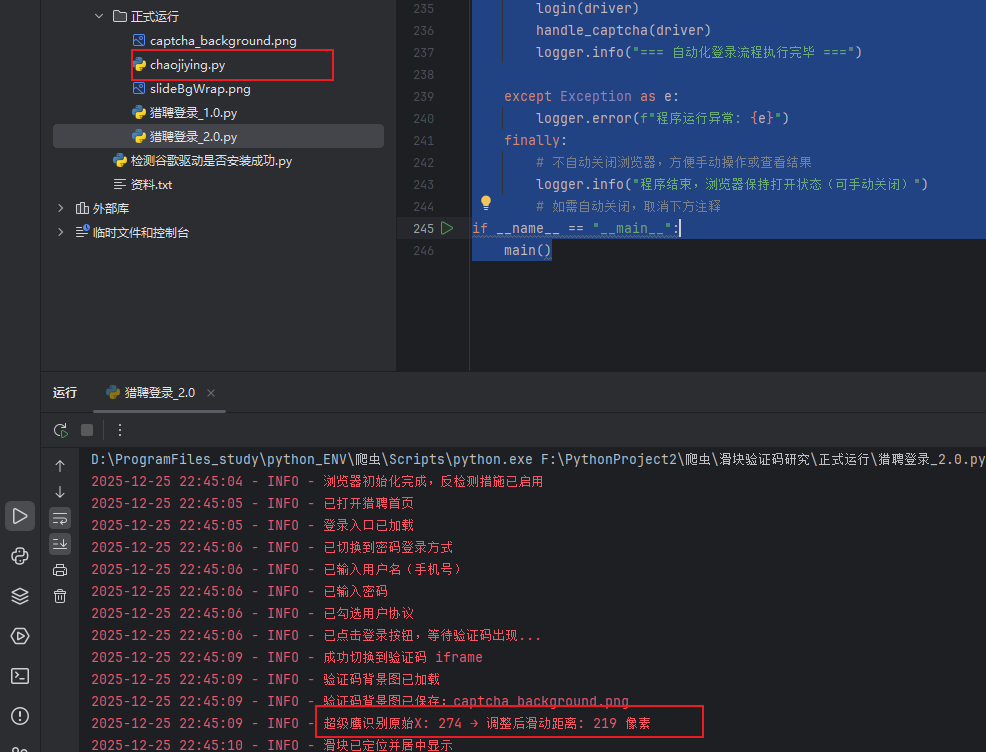Click the 'finally:' keyword line
This screenshot has height=752, width=986.
pos(535,140)
